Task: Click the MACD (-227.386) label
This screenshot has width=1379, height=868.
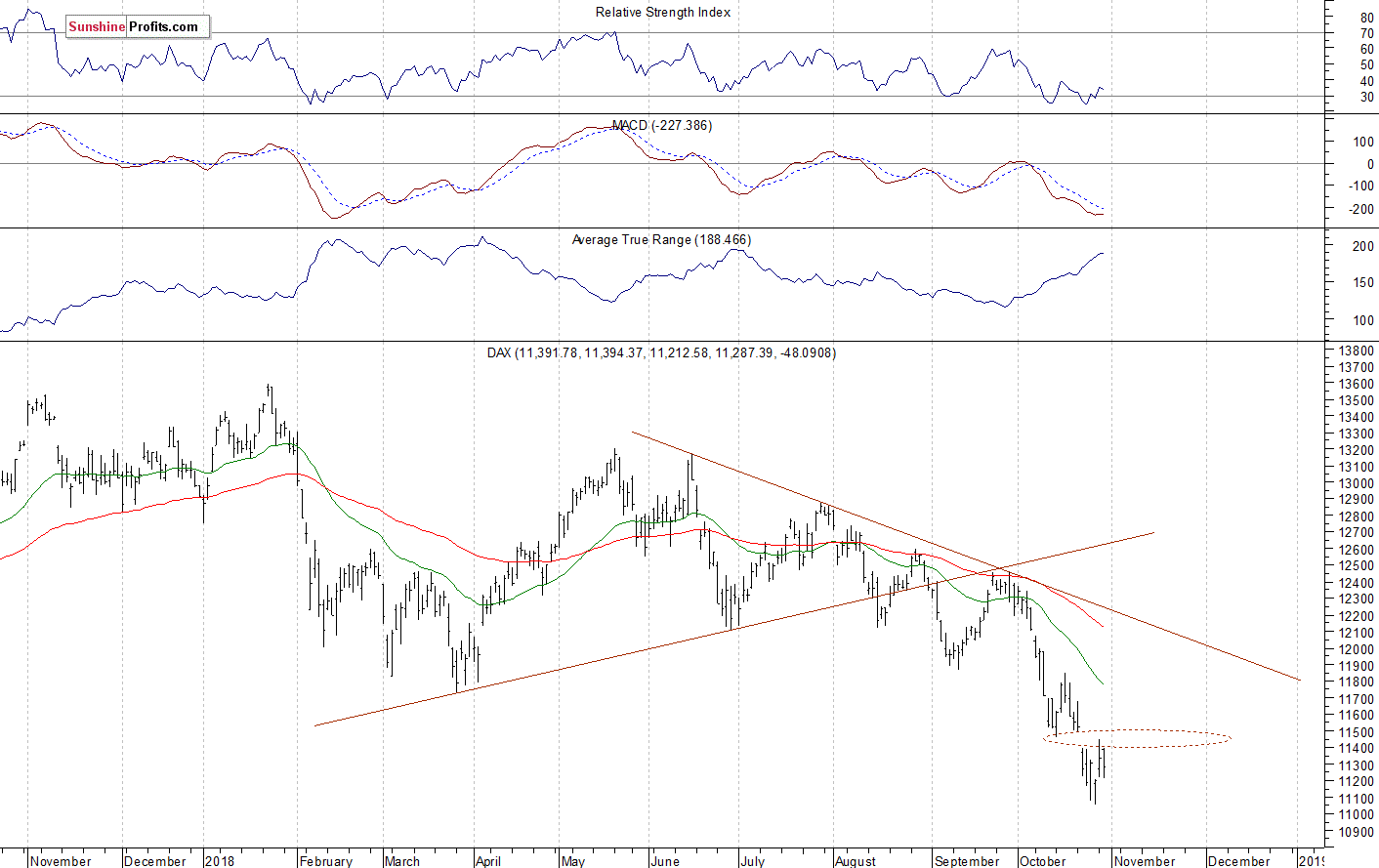Action: click(x=662, y=126)
